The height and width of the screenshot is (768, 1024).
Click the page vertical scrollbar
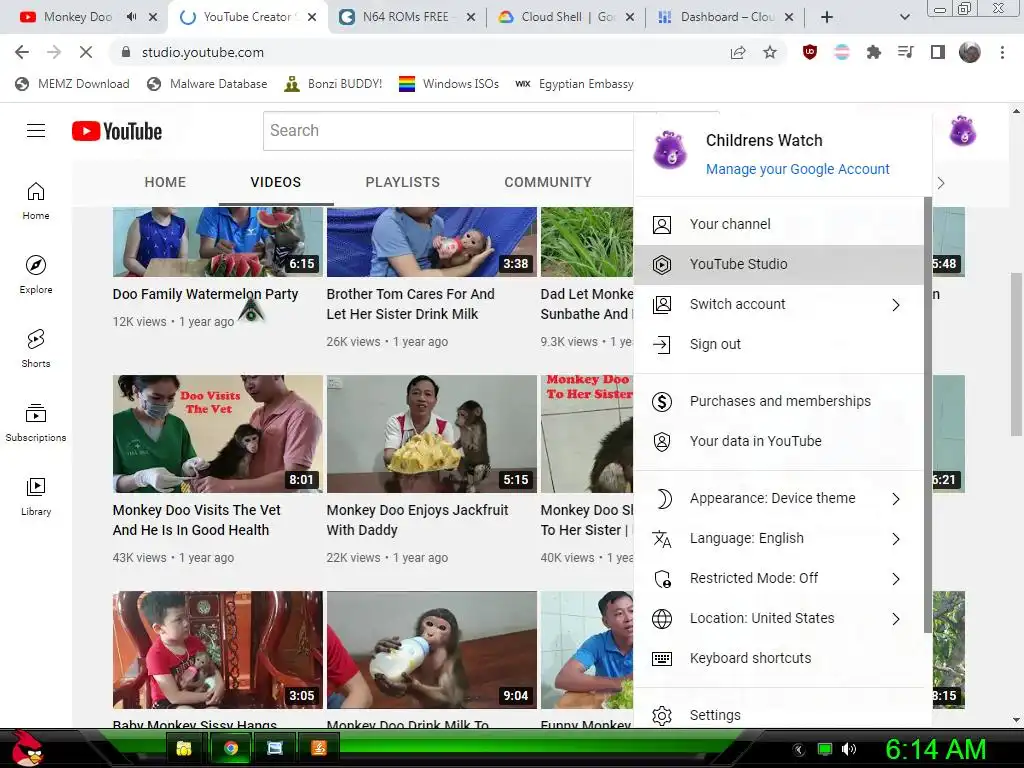(1016, 353)
